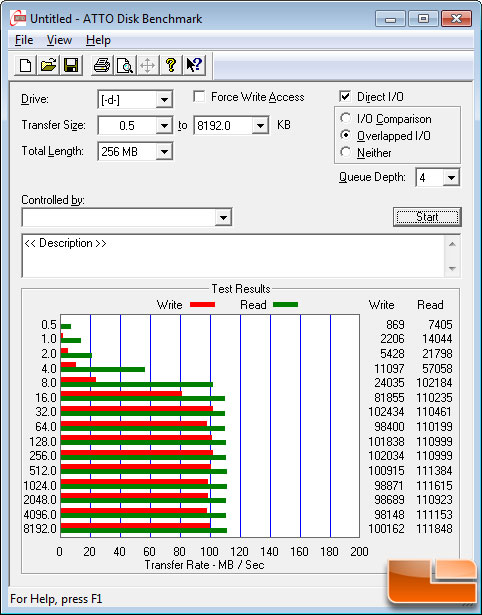Click the ATTO application icon in title bar

pyautogui.click(x=18, y=18)
